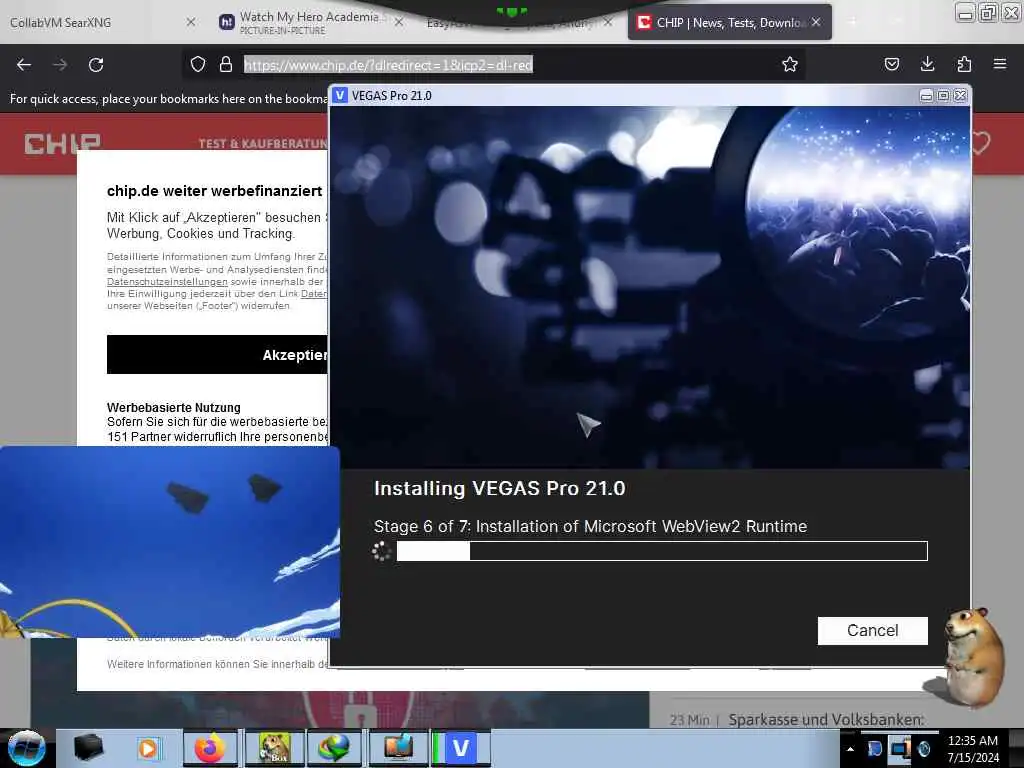
Task: Open the Firefox downloads panel
Action: (927, 64)
